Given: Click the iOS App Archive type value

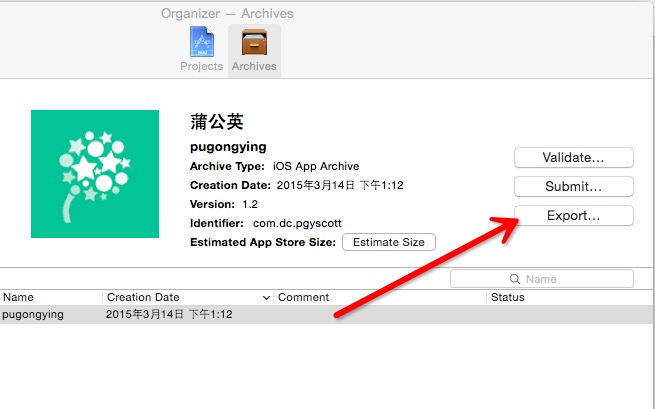Looking at the screenshot, I should coord(316,166).
